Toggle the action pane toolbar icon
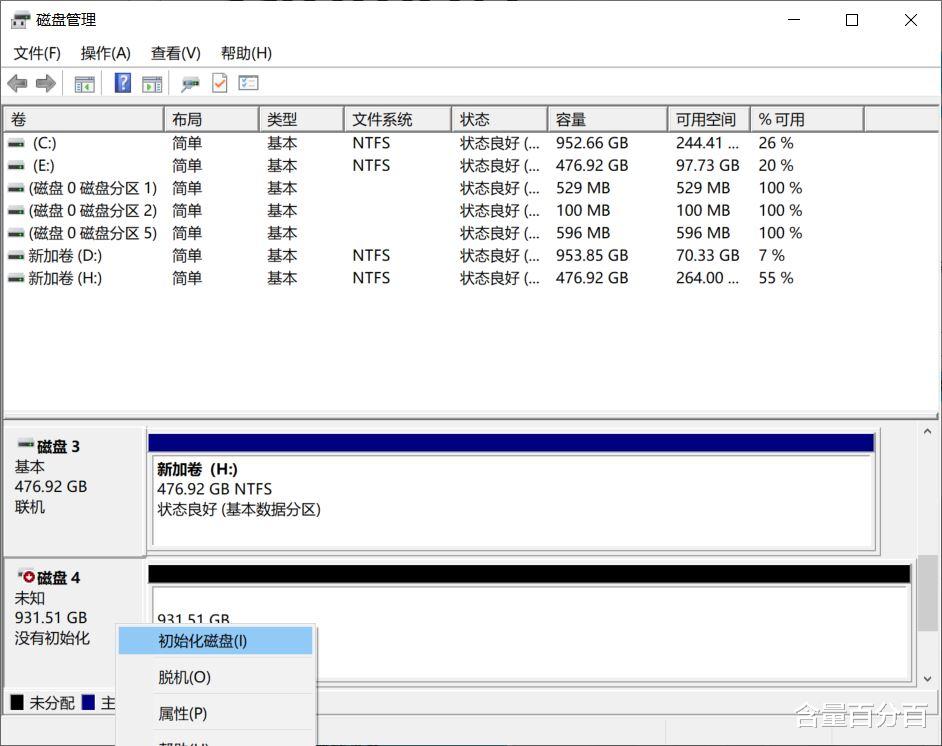The height and width of the screenshot is (746, 942). (152, 84)
